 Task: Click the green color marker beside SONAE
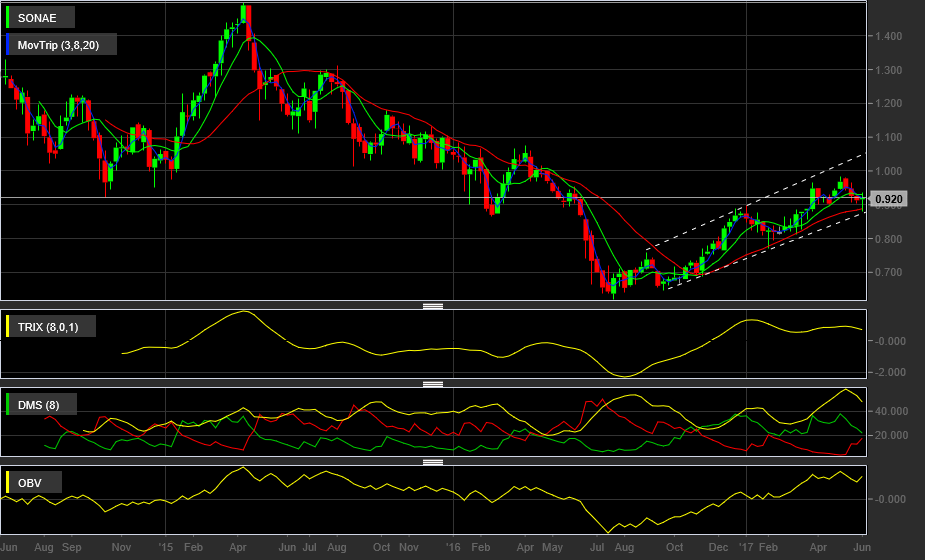pyautogui.click(x=8, y=18)
